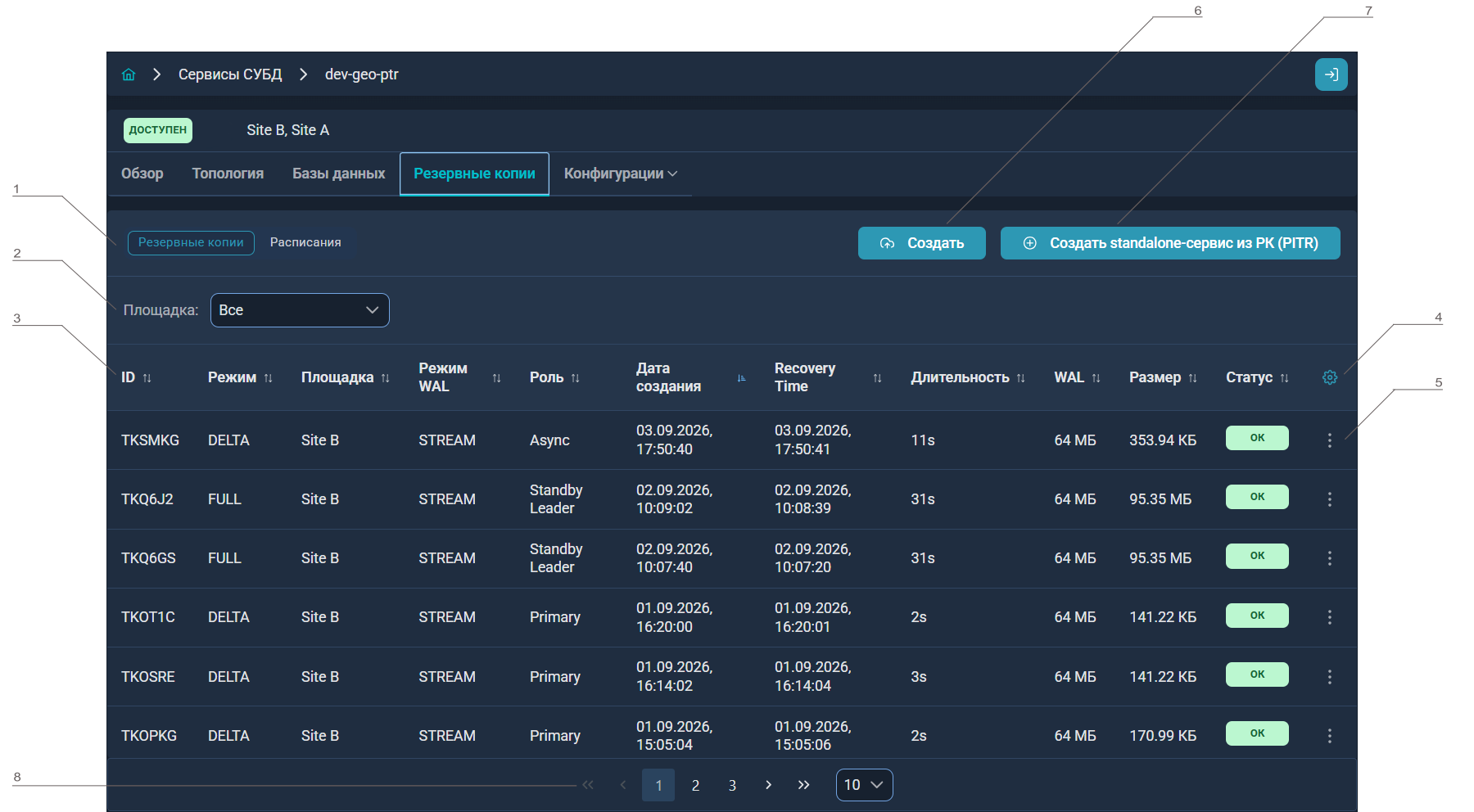Sort by Режим WAL column
This screenshot has height=812, width=1474.
[496, 378]
